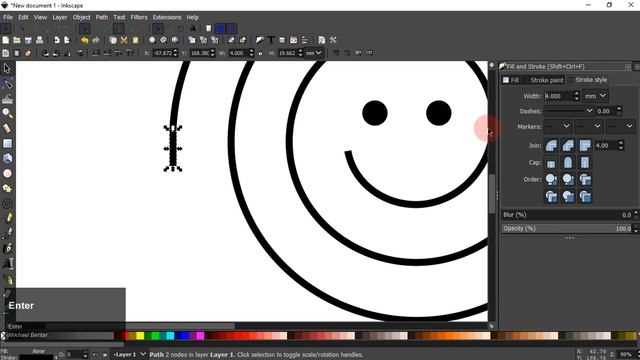The image size is (640, 360).
Task: Click the Cut scissors icon
Action: (x=124, y=40)
